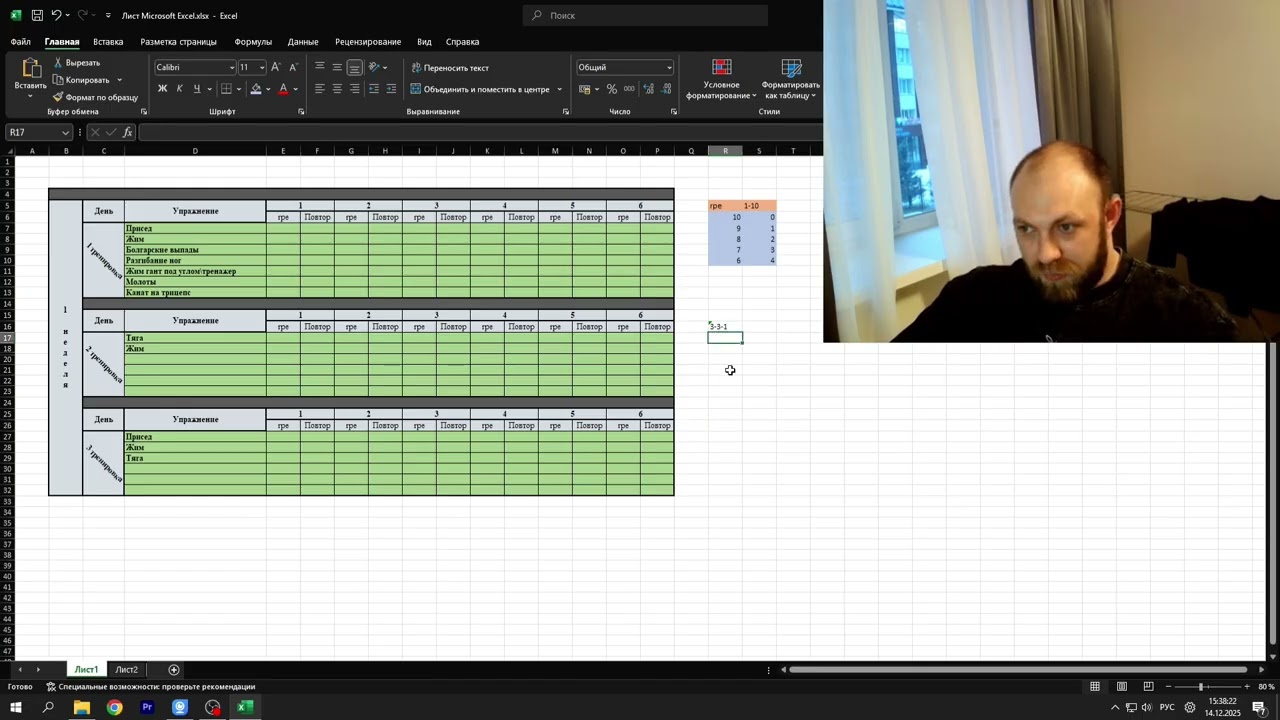Click the Paste (Вставить) clipboard icon
This screenshot has height=720, width=1280.
pyautogui.click(x=30, y=68)
